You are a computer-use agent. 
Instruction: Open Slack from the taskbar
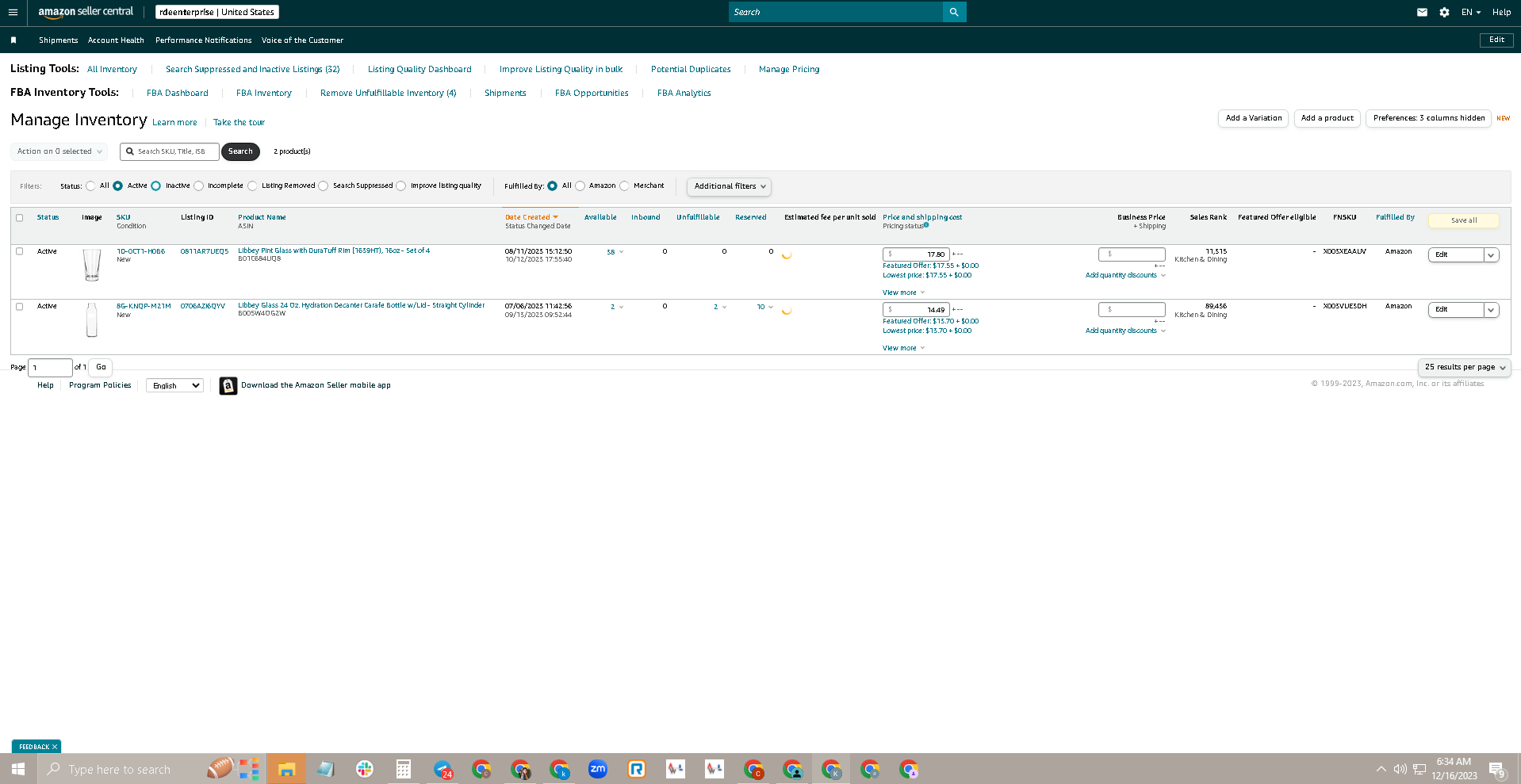coord(365,769)
